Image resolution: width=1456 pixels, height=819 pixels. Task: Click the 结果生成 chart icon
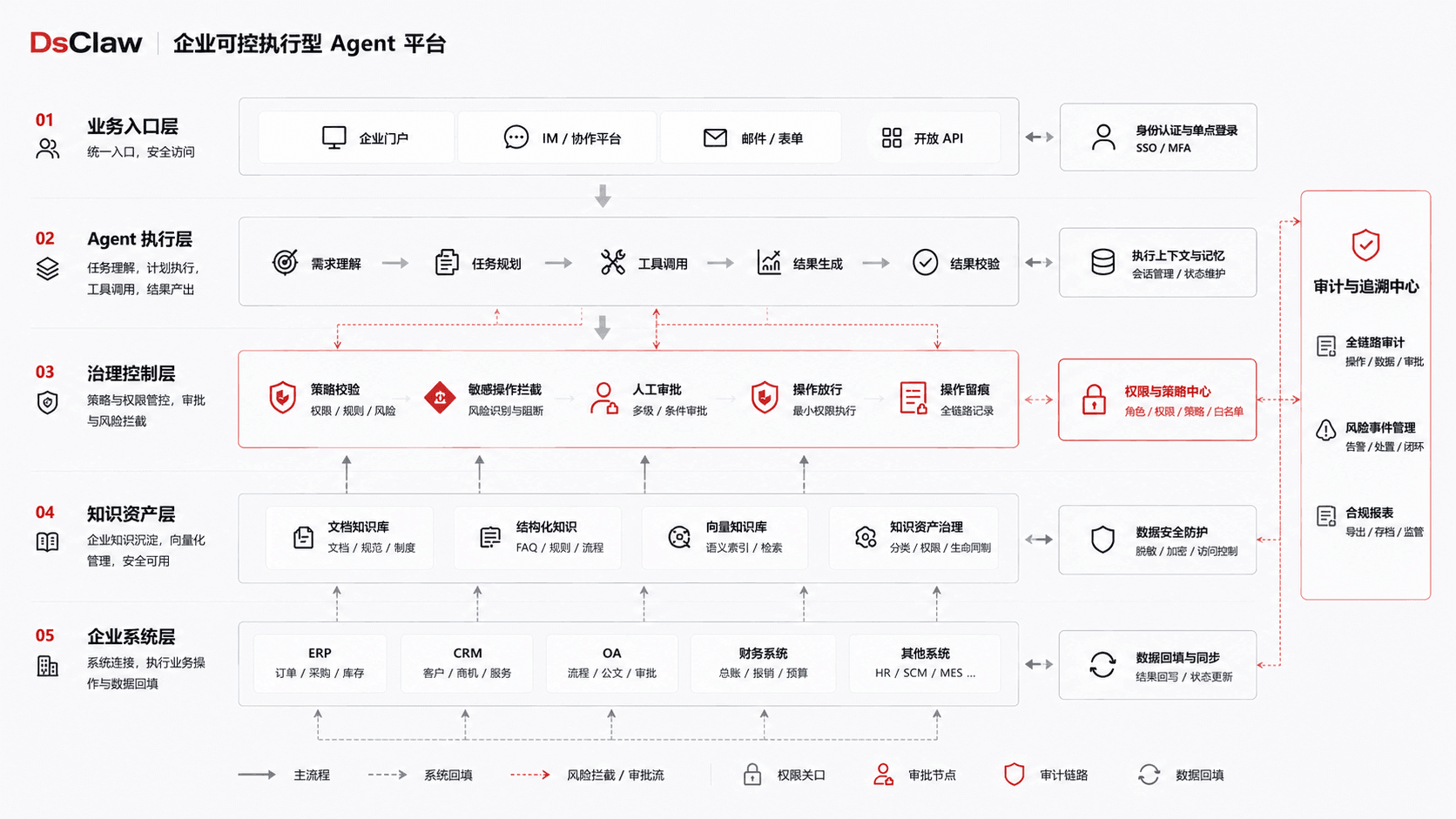pyautogui.click(x=769, y=262)
